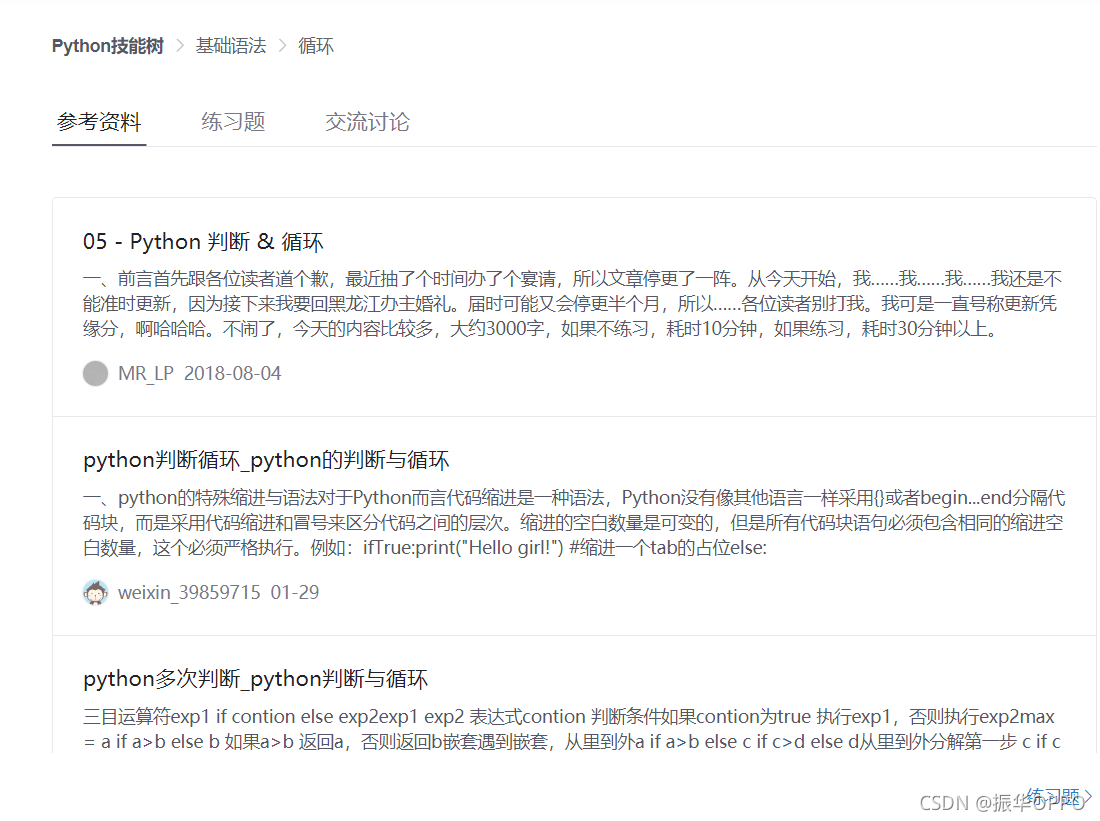
Task: Switch to the 练习题 tab
Action: coord(233,122)
